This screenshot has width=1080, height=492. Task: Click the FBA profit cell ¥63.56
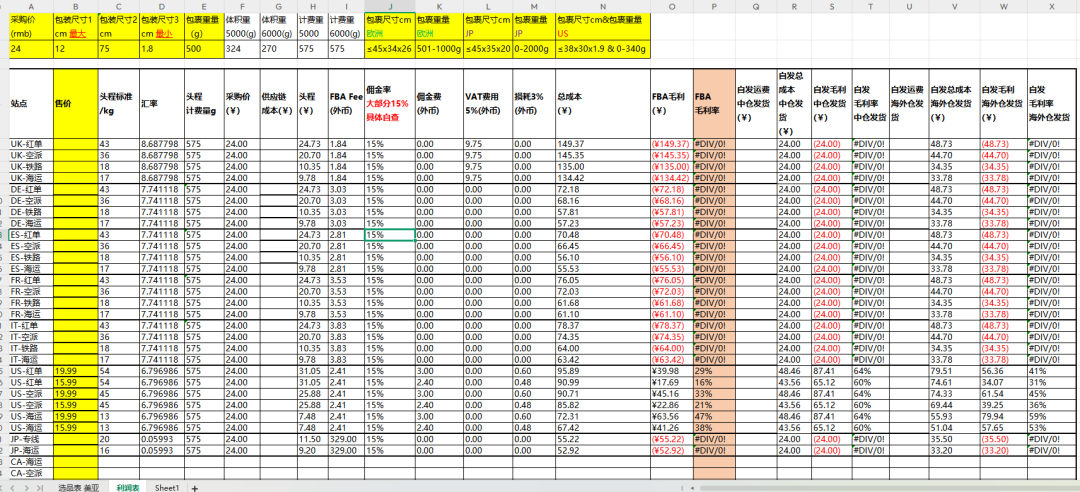tap(672, 416)
